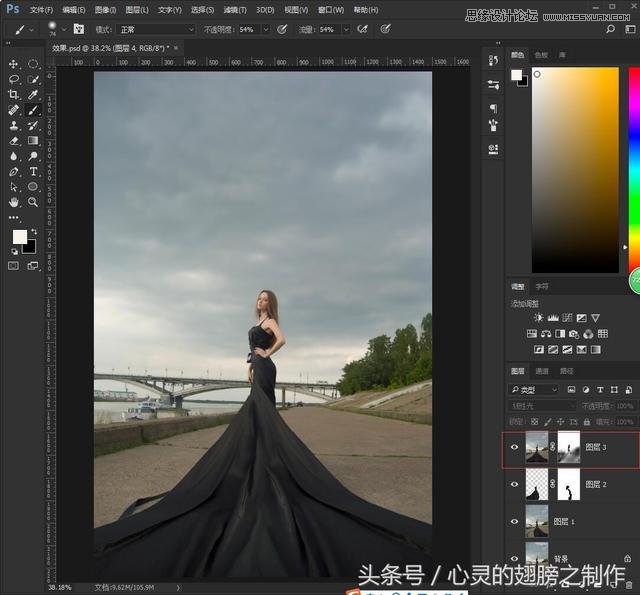The height and width of the screenshot is (595, 640).
Task: Toggle visibility of layer 图层 1
Action: point(515,521)
